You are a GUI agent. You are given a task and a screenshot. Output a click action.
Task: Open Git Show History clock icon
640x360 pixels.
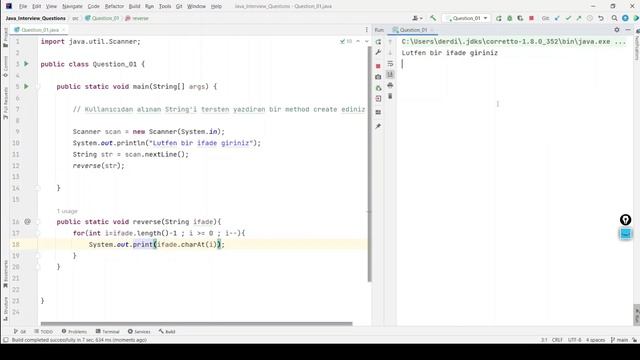point(590,18)
